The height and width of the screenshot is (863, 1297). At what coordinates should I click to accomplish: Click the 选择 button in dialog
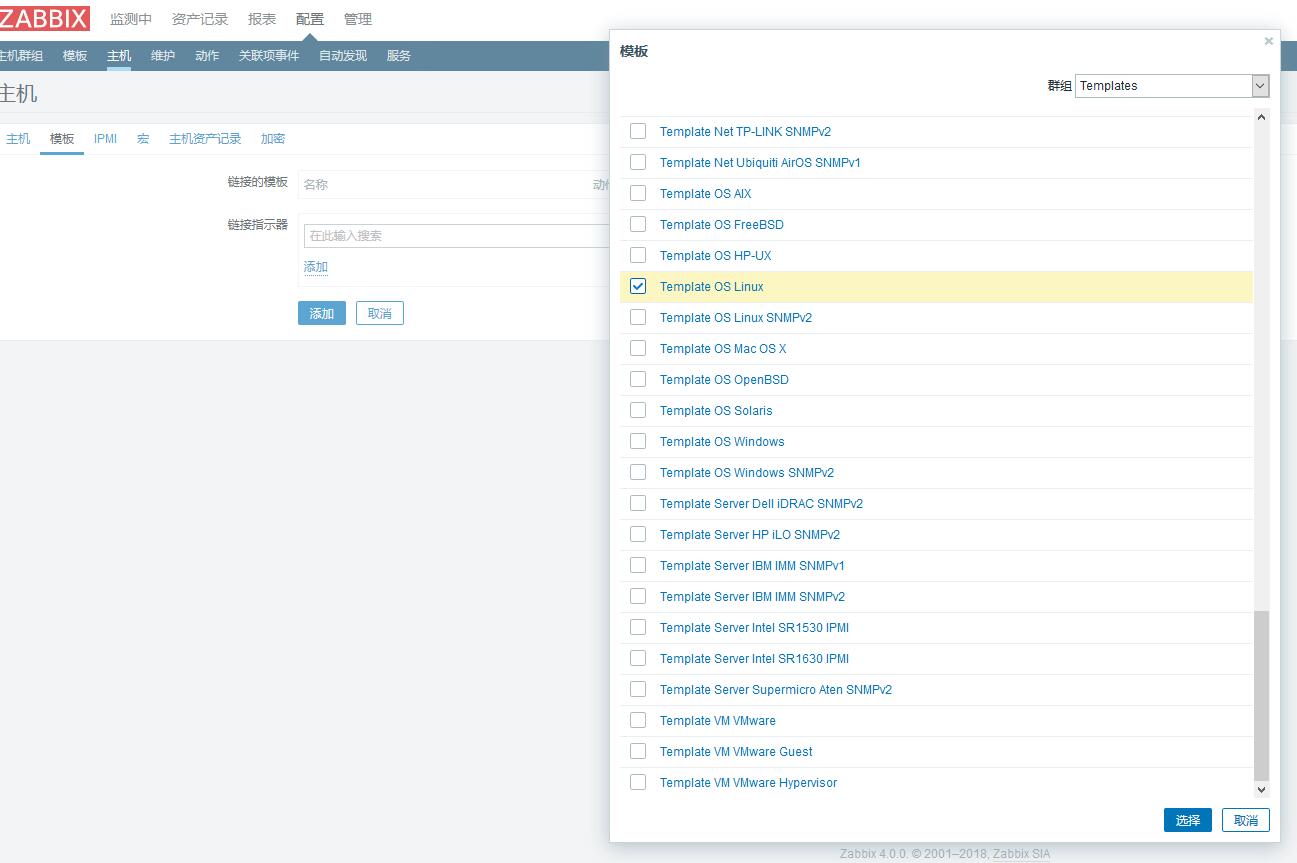coord(1188,820)
